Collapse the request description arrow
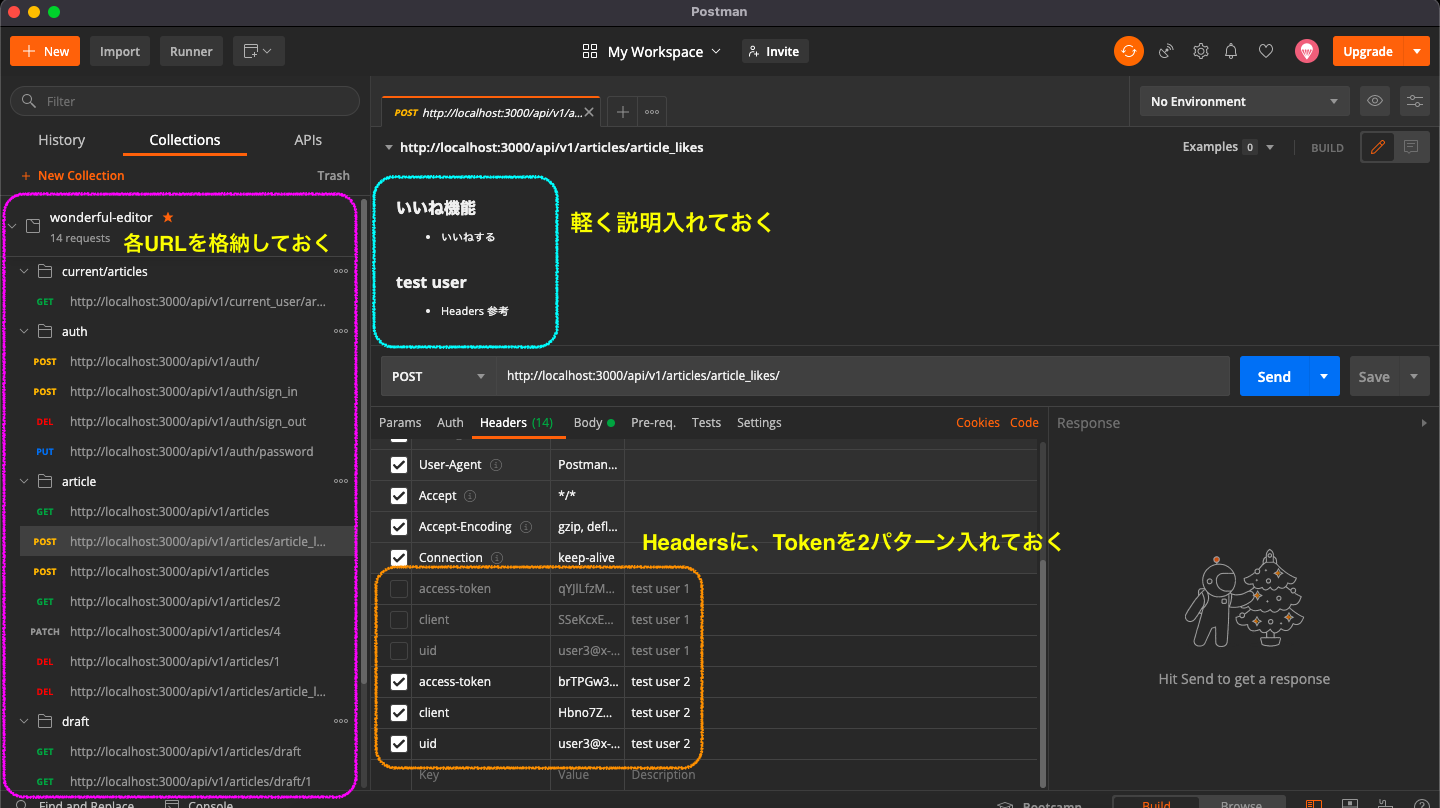This screenshot has width=1440, height=808. point(388,147)
